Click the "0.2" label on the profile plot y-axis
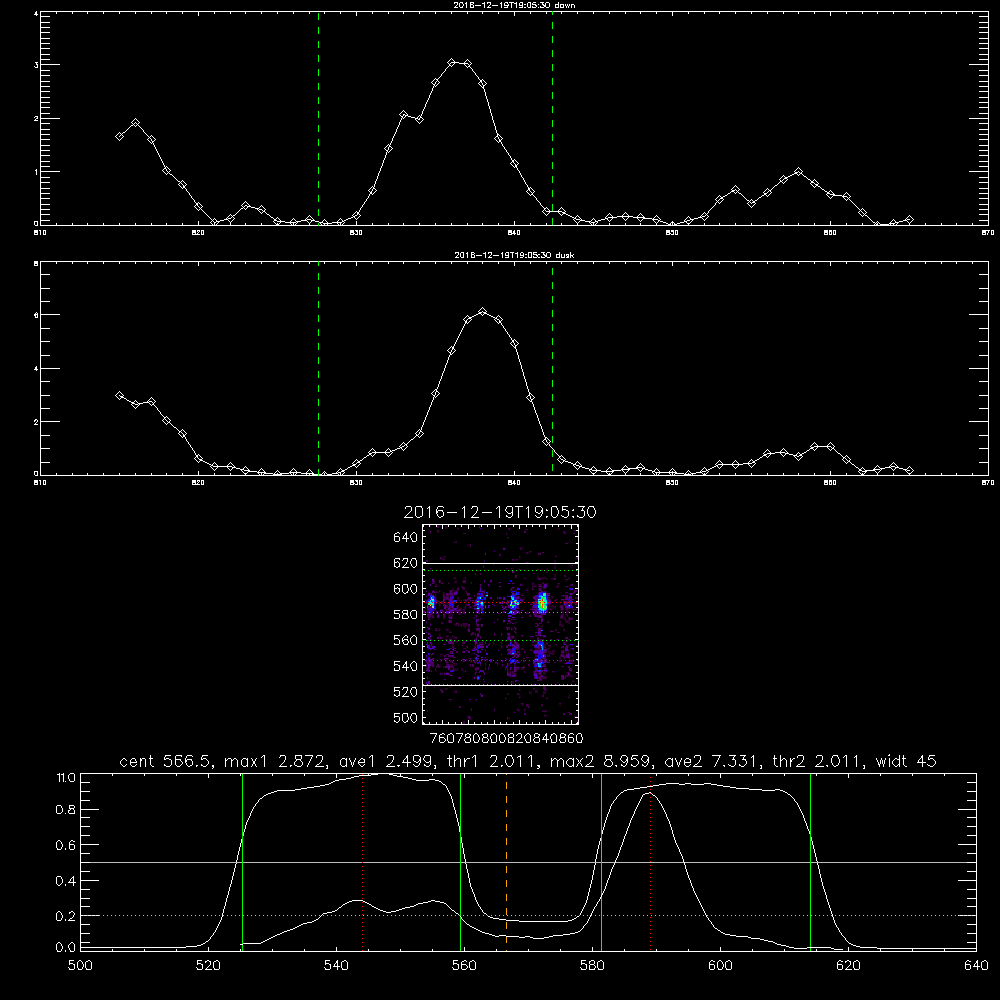 (66, 916)
